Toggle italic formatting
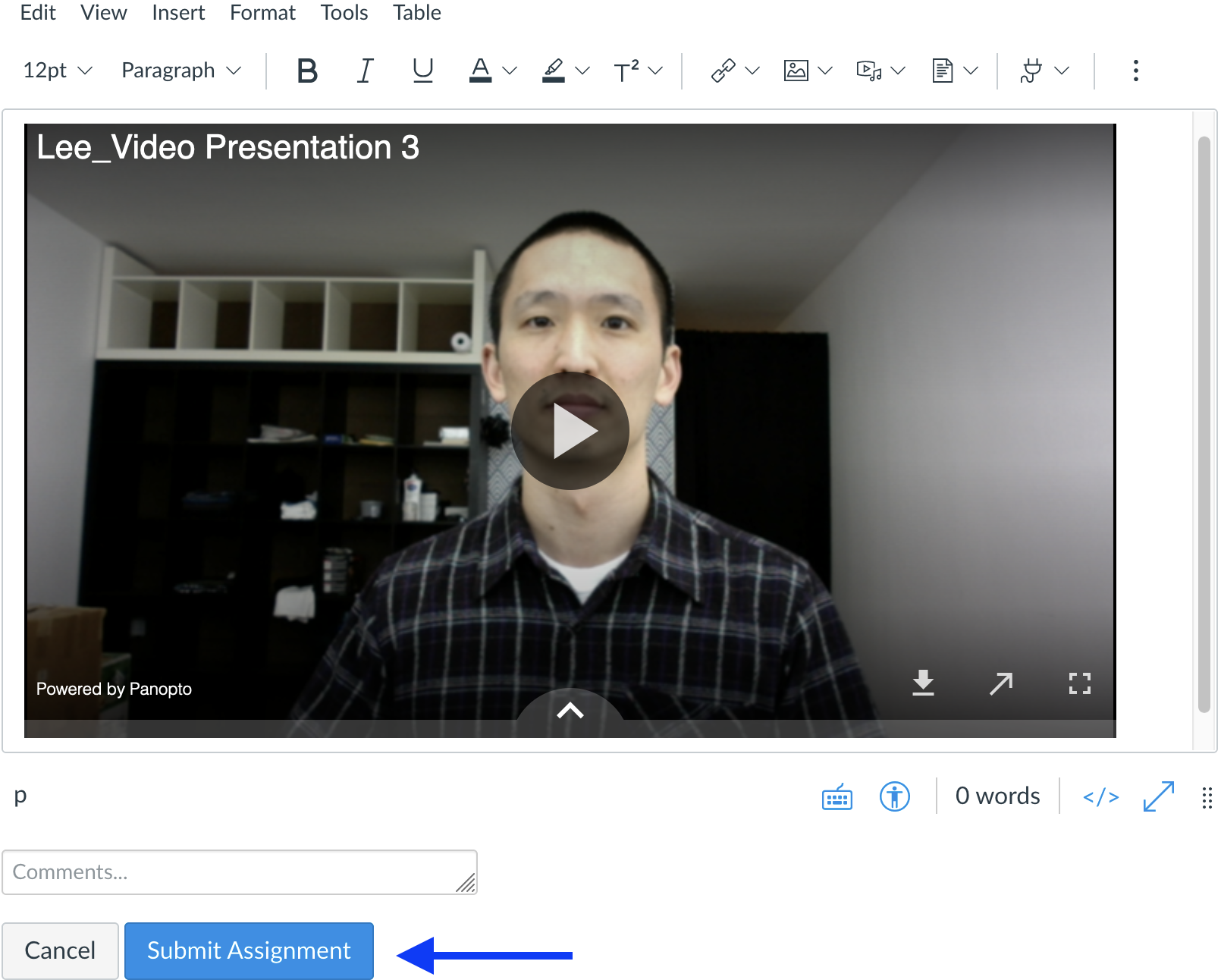1221x980 pixels. pyautogui.click(x=365, y=71)
